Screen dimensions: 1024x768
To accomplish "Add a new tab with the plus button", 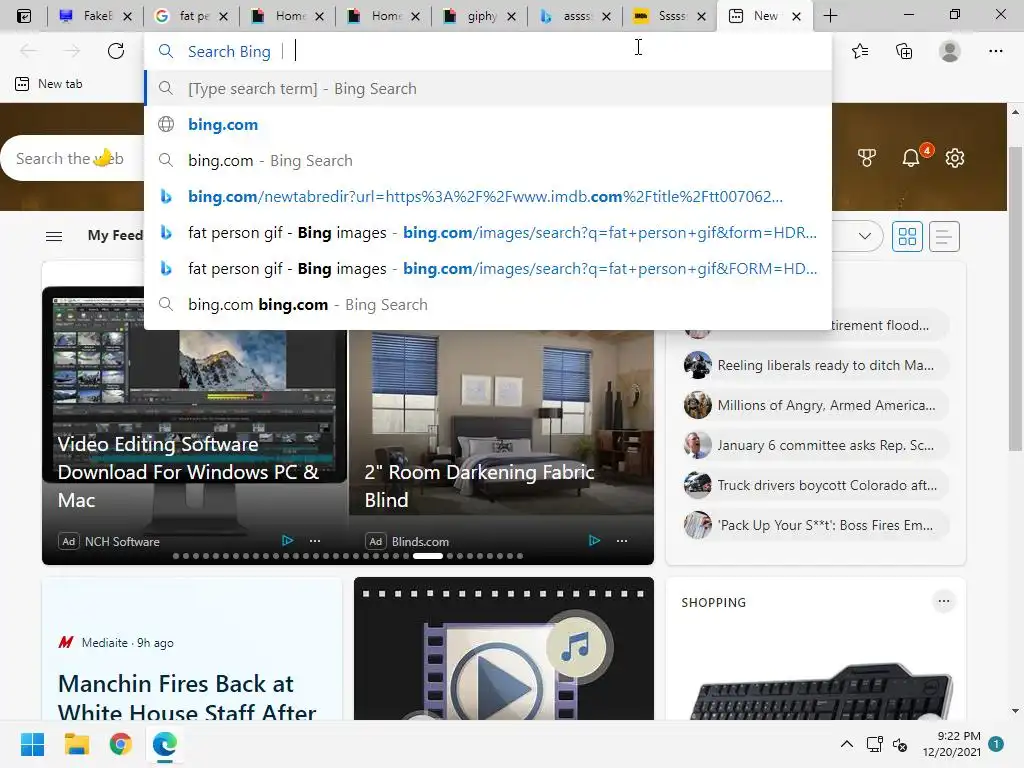I will [830, 16].
